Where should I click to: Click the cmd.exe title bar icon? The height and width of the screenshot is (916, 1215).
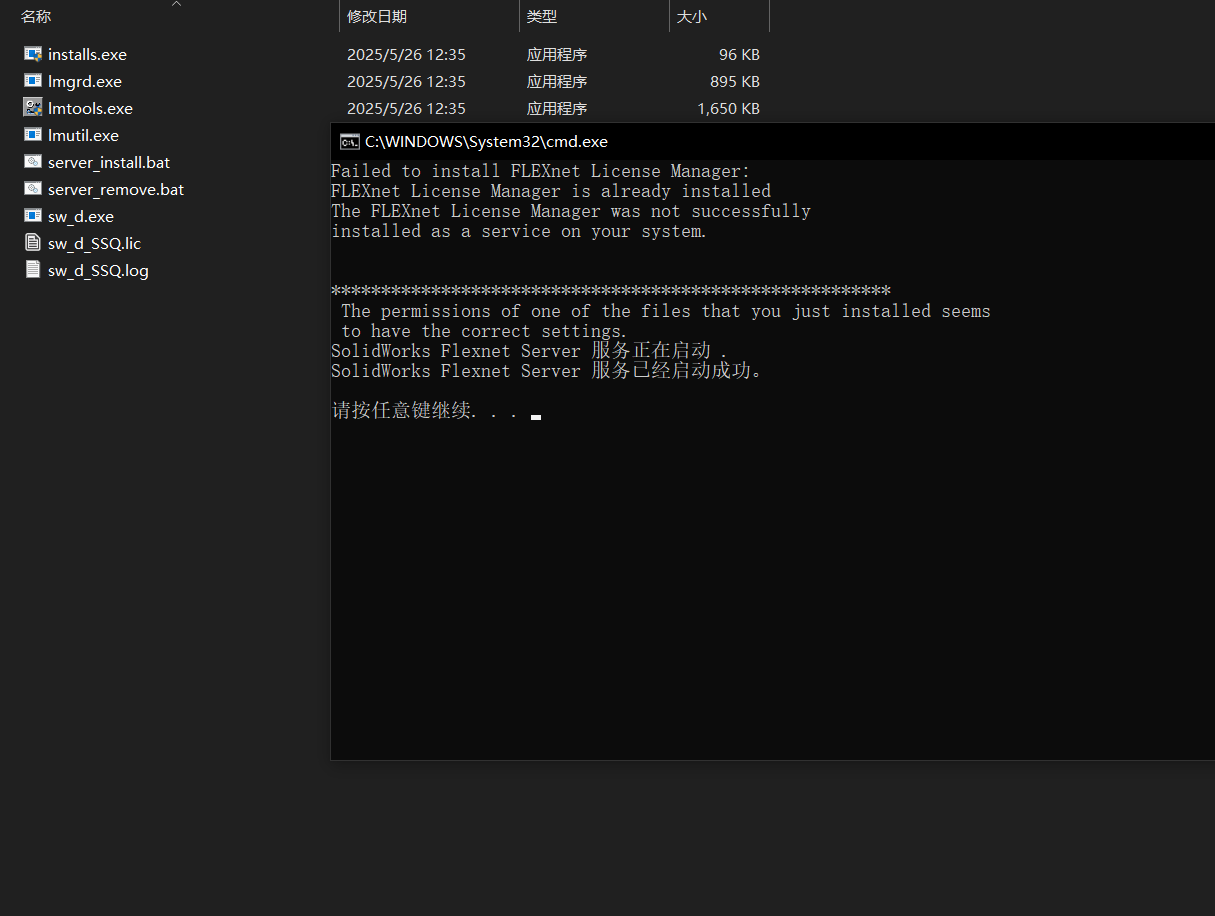[x=350, y=142]
